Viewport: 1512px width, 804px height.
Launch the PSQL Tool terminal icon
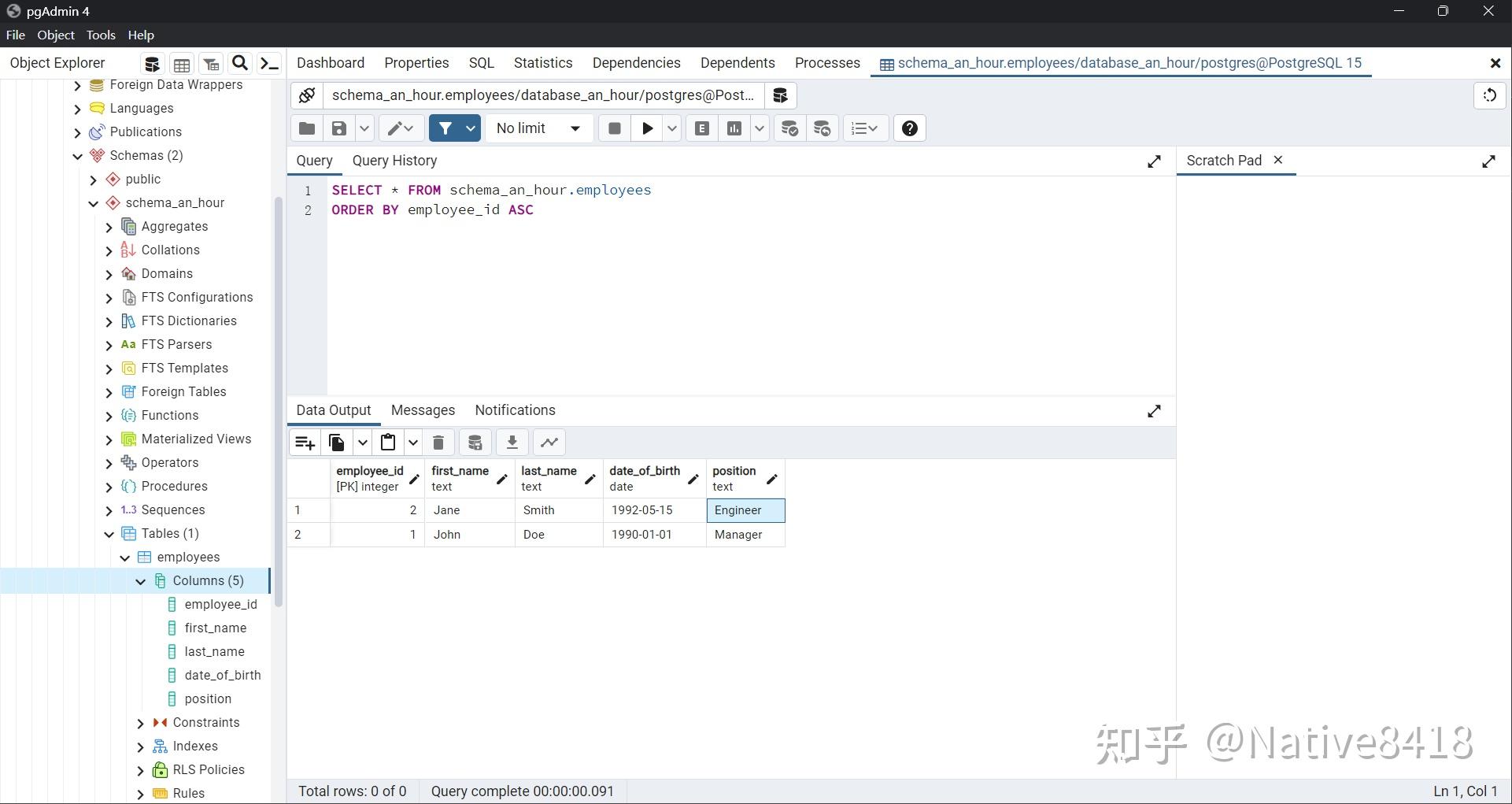click(270, 64)
